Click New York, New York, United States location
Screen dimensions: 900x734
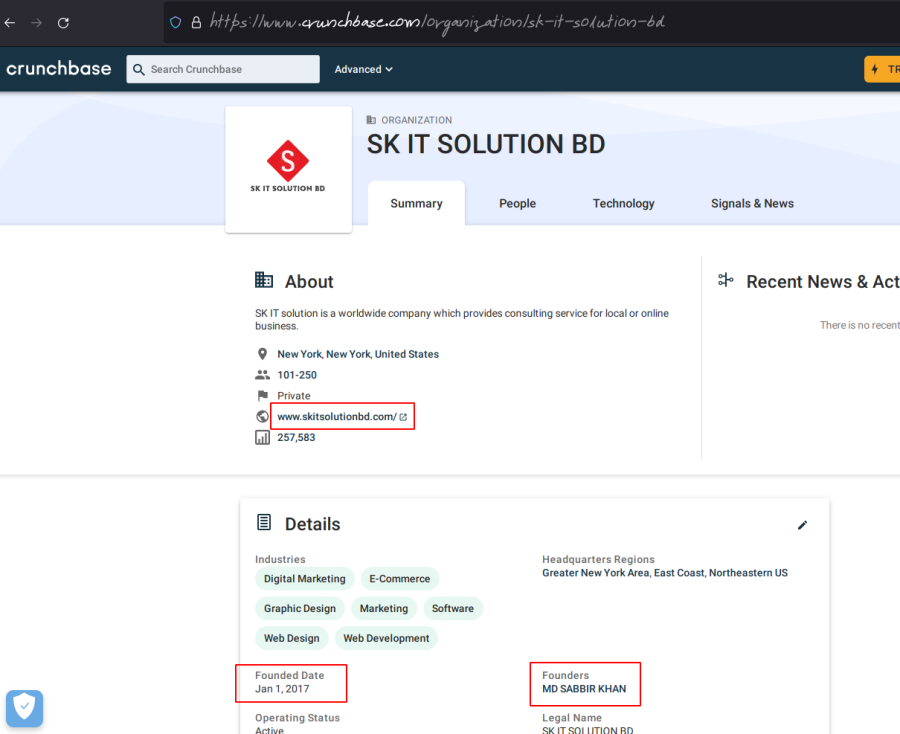[358, 354]
